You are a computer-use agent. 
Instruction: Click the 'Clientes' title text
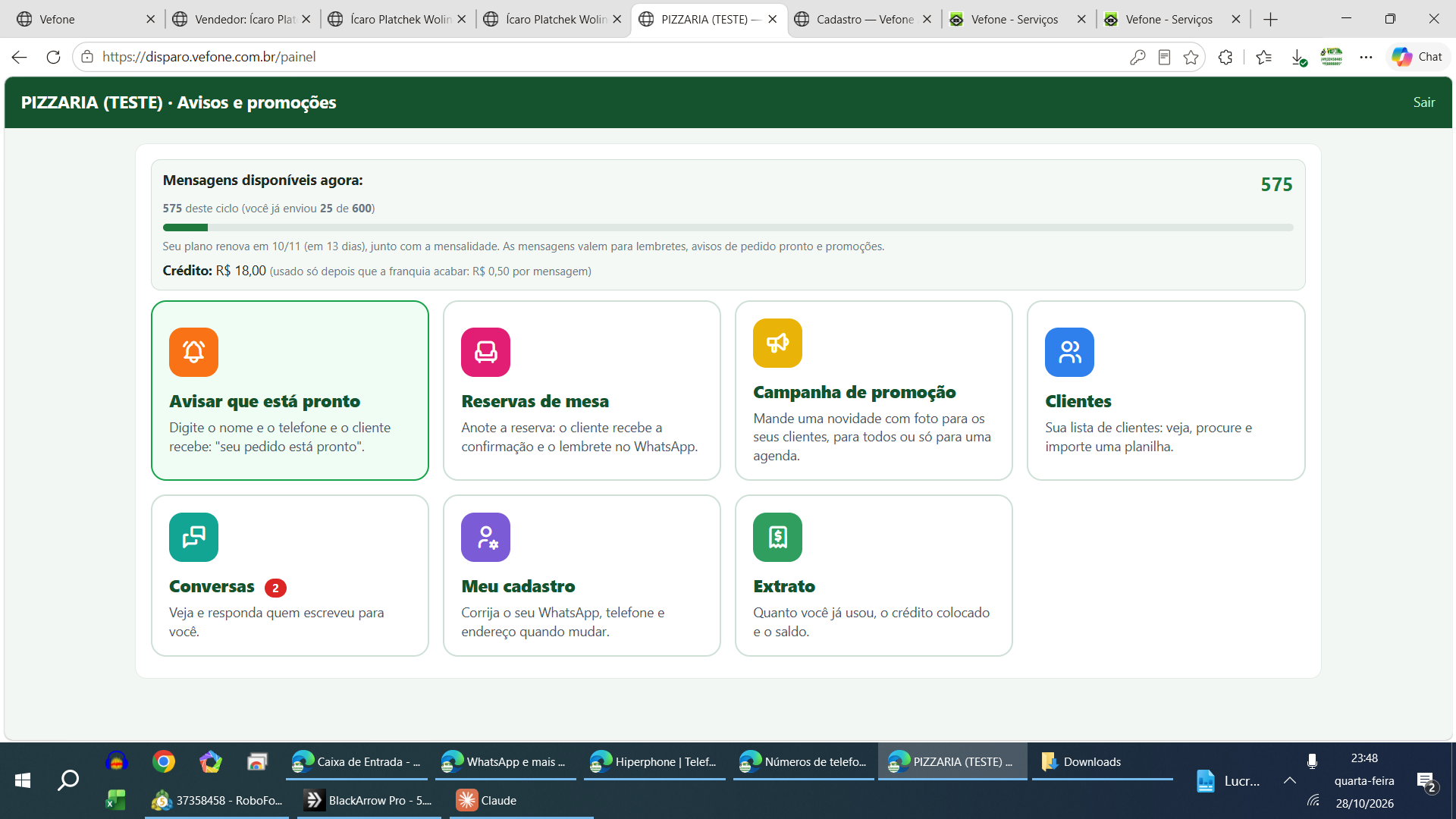[x=1078, y=401]
